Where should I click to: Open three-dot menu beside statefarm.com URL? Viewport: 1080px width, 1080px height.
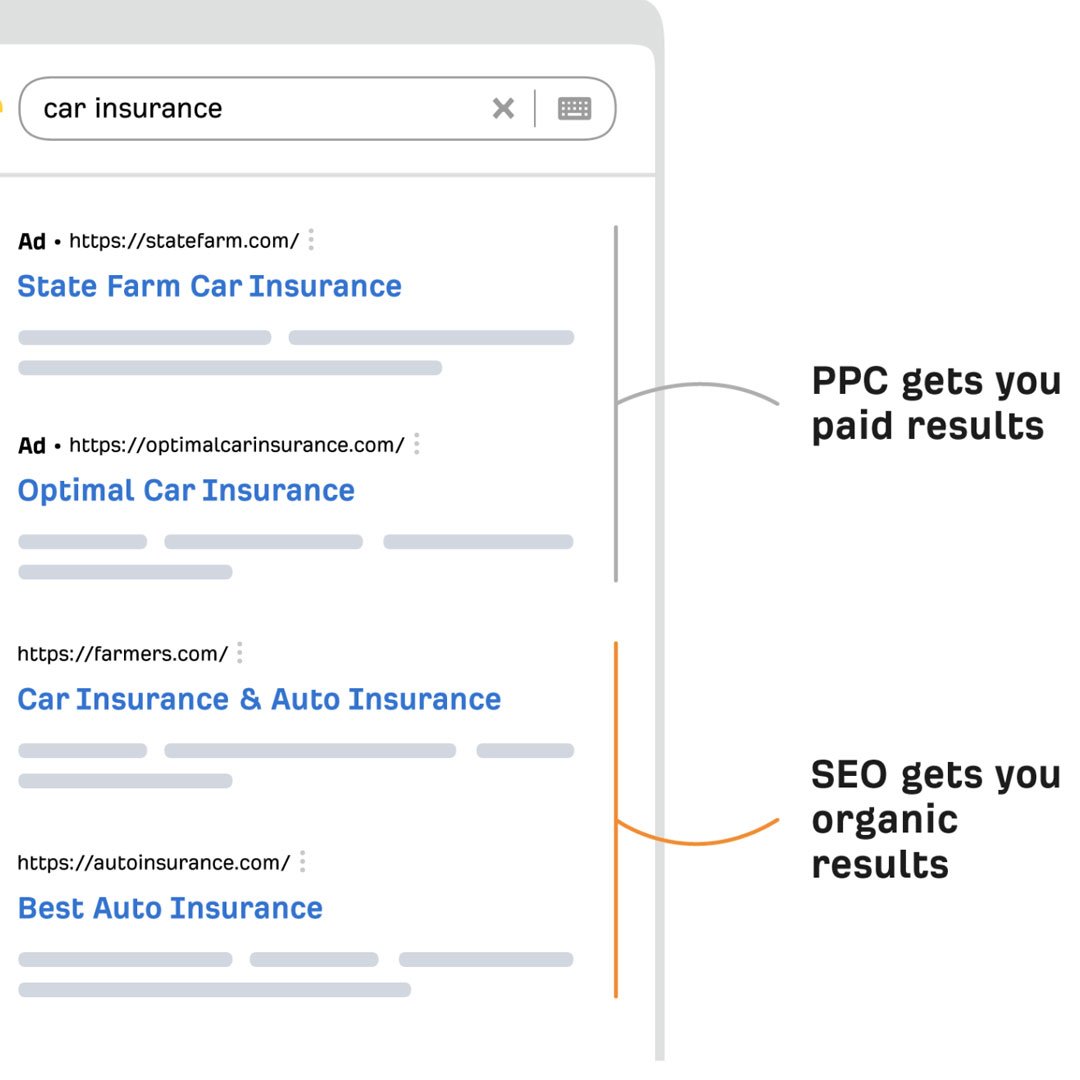[x=311, y=240]
